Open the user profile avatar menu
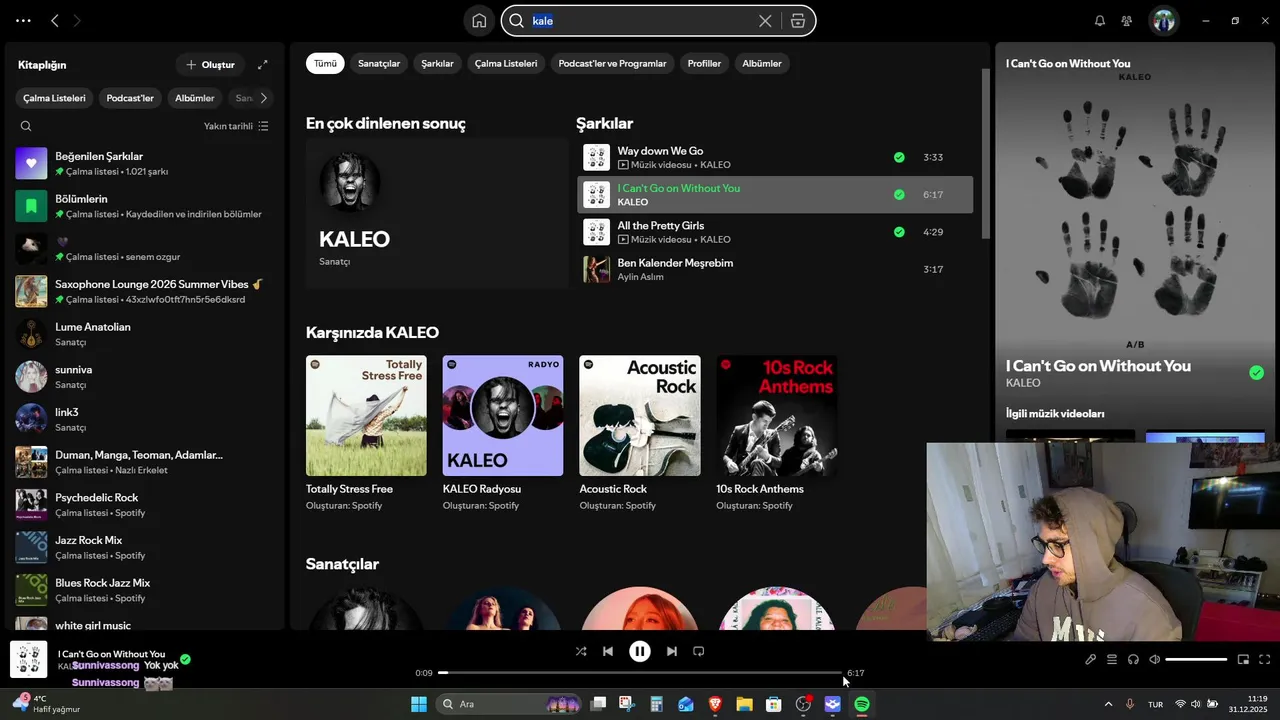The height and width of the screenshot is (720, 1280). click(1164, 21)
